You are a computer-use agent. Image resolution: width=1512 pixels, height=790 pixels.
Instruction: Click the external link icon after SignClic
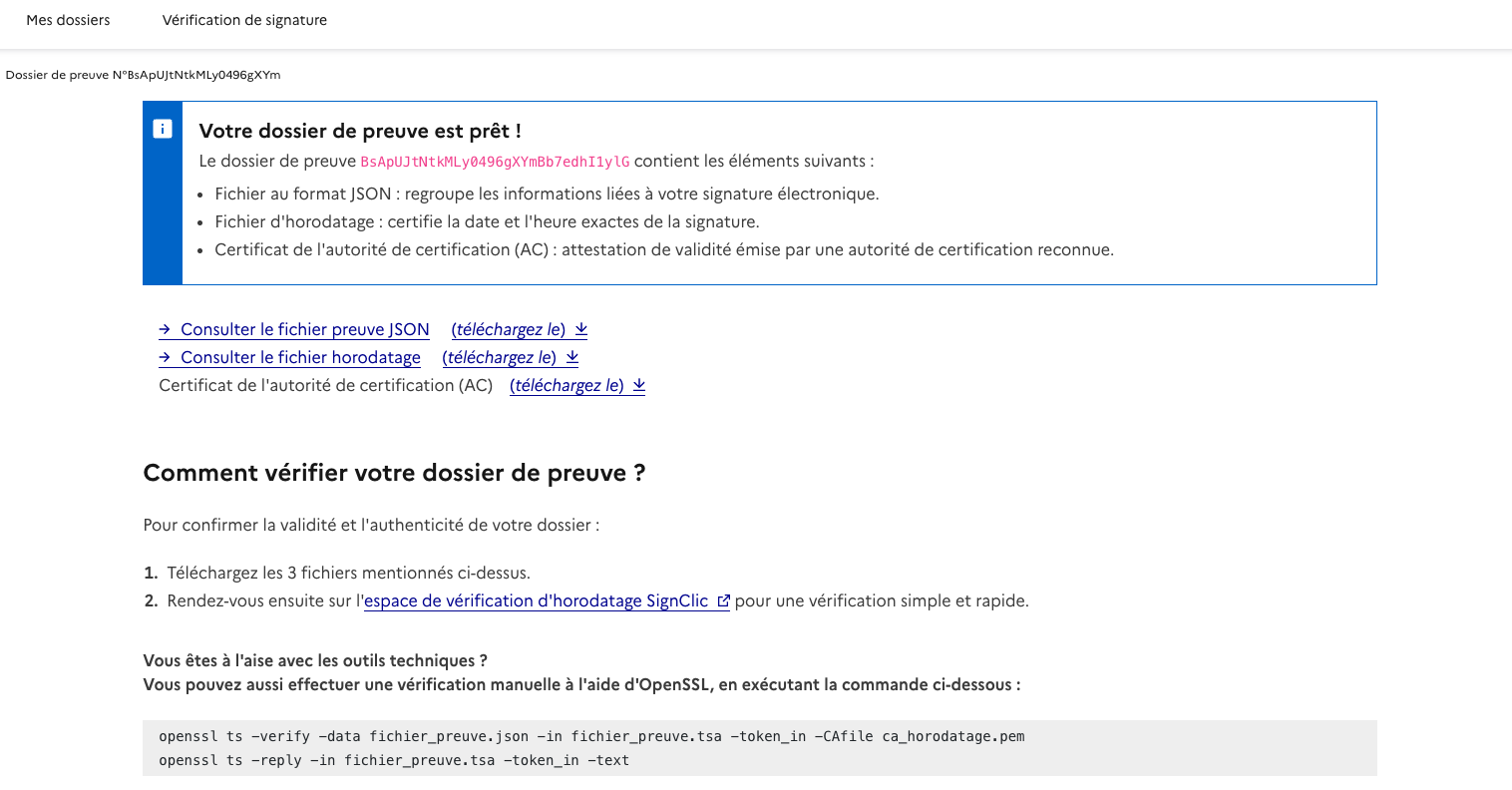[x=724, y=600]
